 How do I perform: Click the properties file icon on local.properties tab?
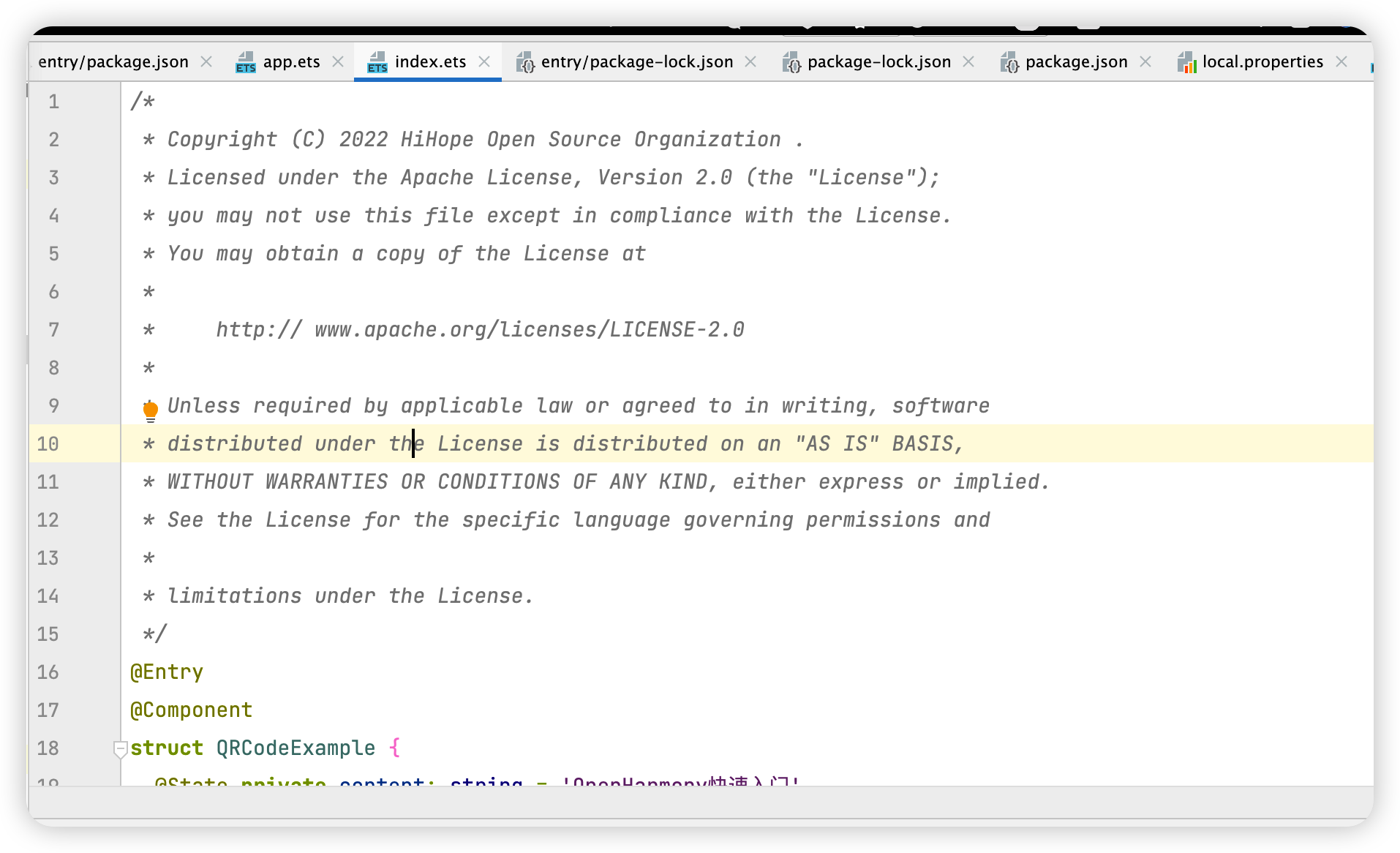[1186, 63]
